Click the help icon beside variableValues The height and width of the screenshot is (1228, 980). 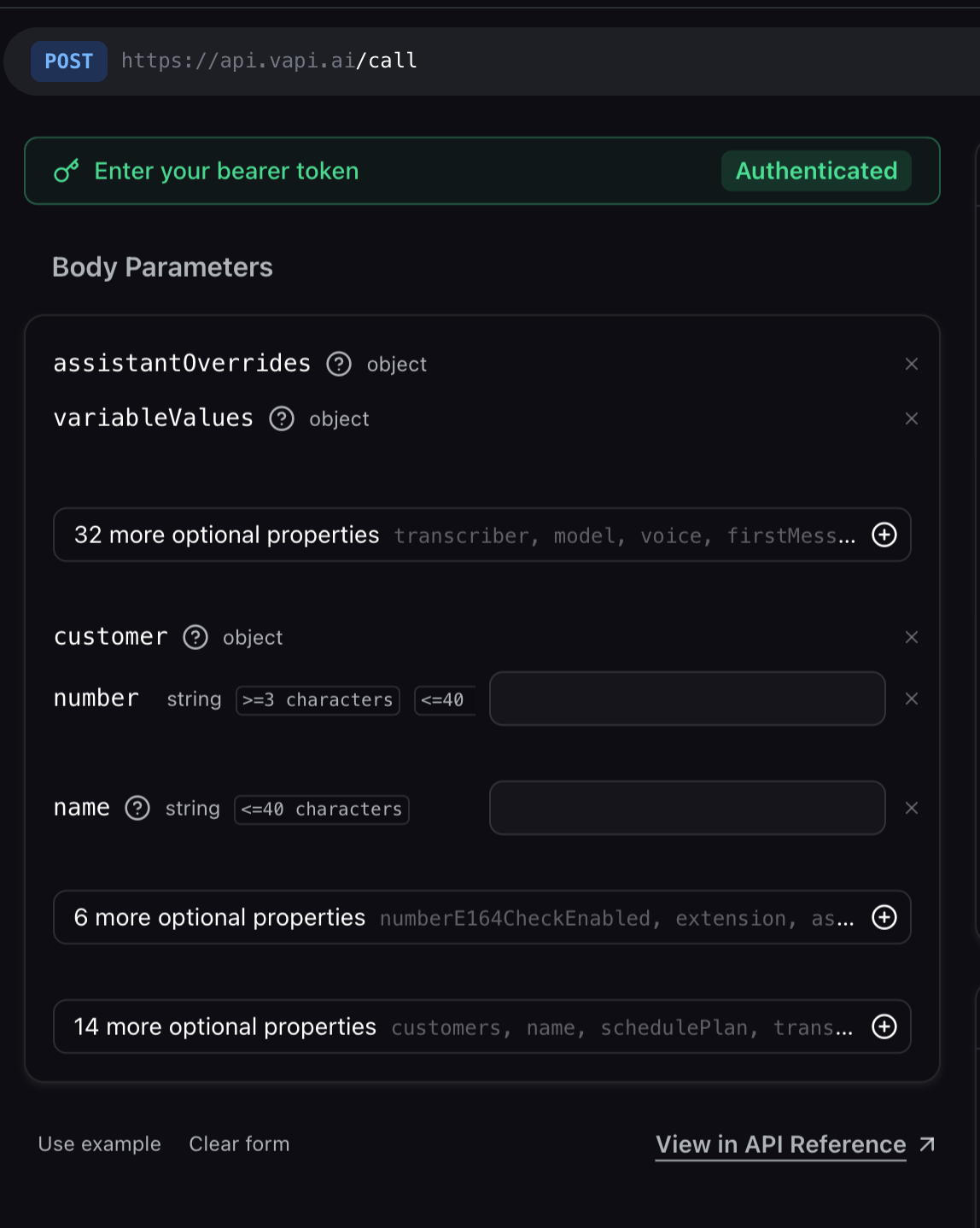coord(282,418)
